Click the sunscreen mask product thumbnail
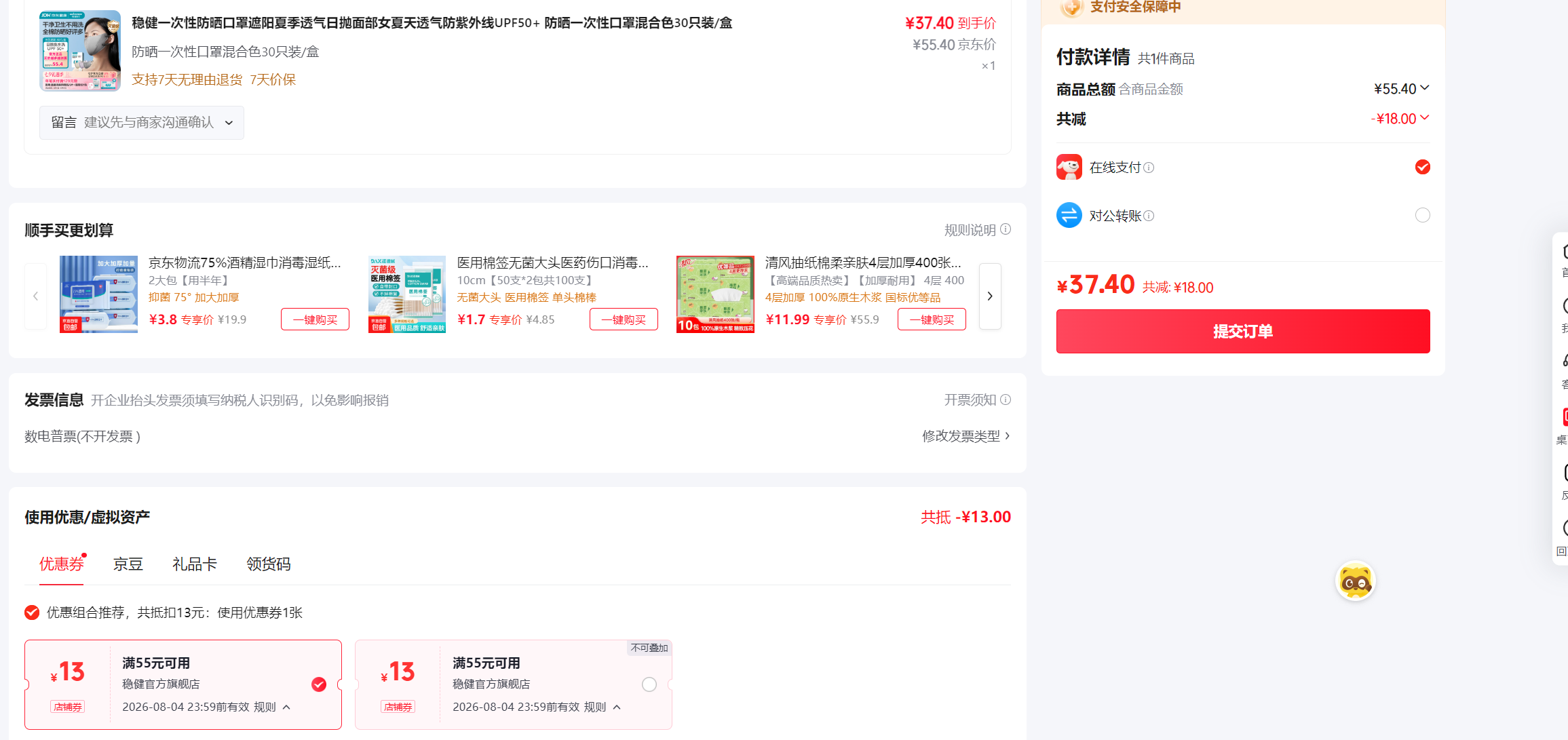This screenshot has width=1568, height=740. point(80,51)
